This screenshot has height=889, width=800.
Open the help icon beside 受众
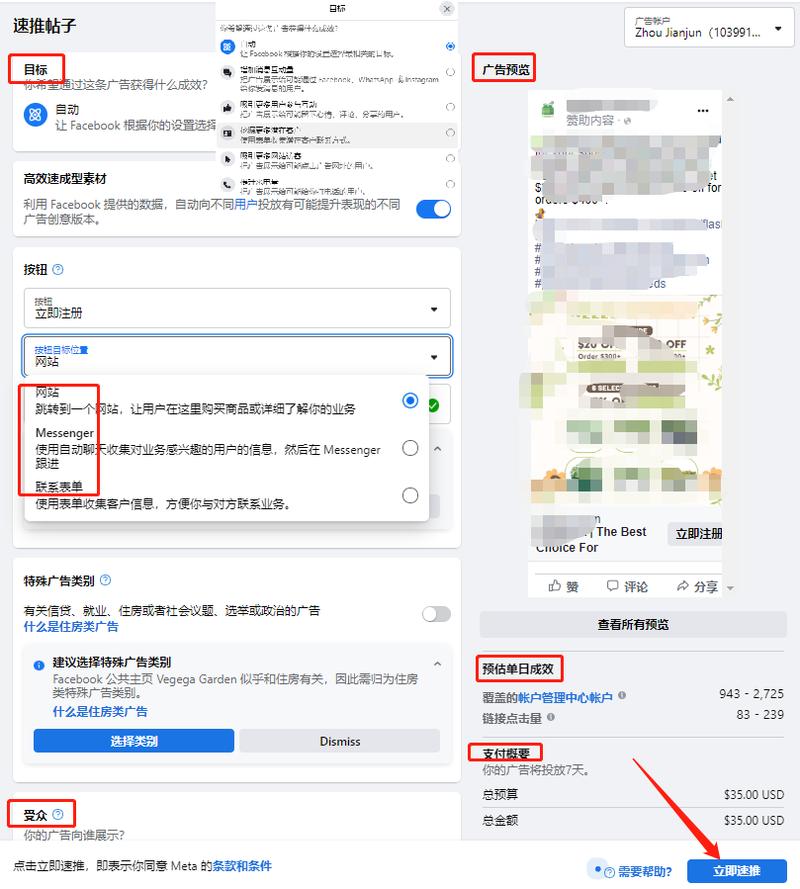tap(58, 814)
